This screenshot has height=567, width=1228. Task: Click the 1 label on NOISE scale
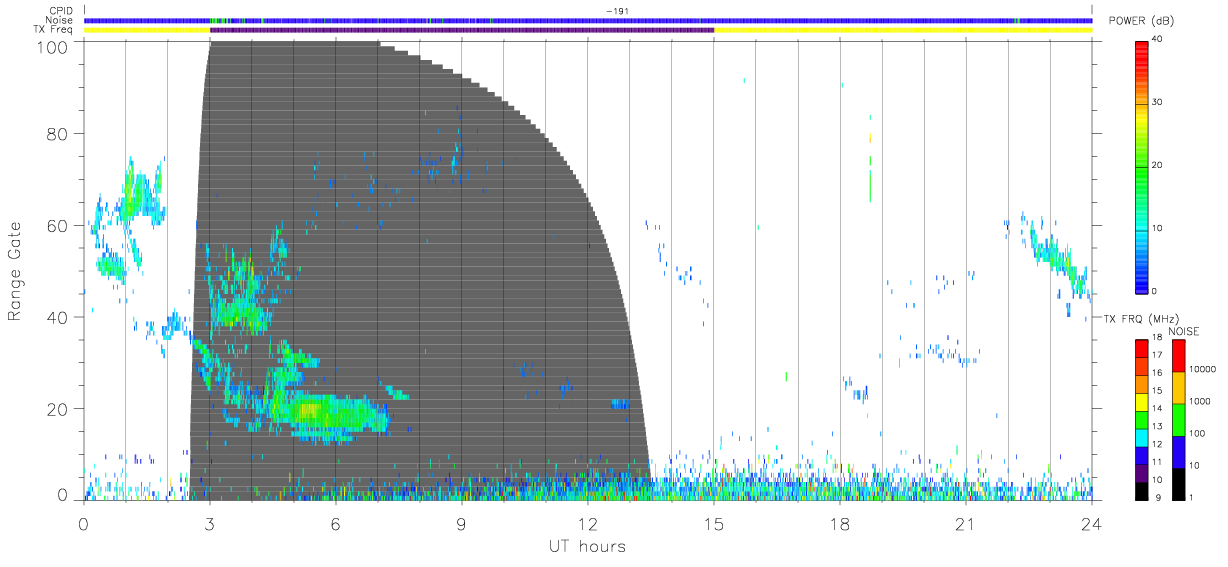pyautogui.click(x=1192, y=497)
